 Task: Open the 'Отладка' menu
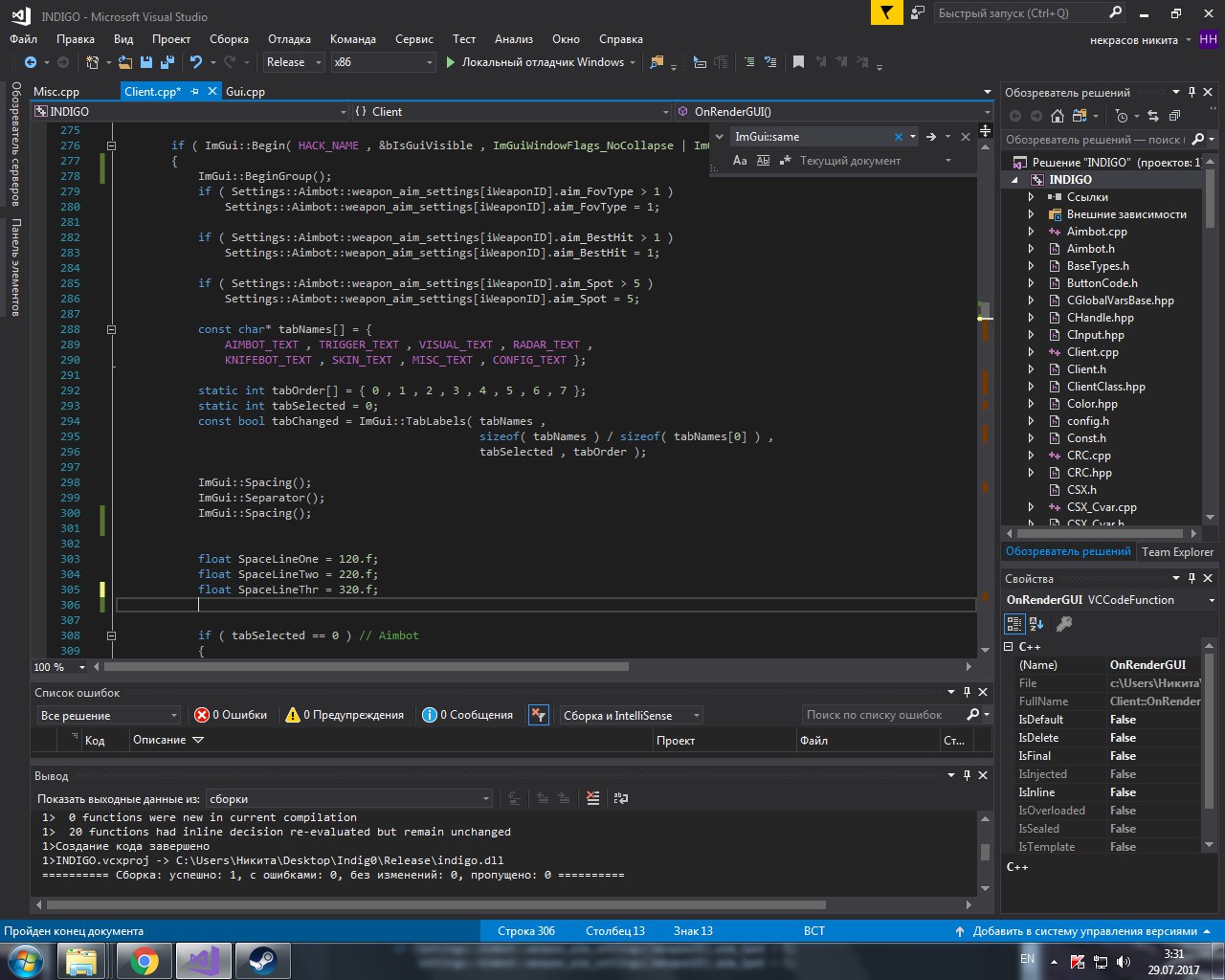point(289,39)
